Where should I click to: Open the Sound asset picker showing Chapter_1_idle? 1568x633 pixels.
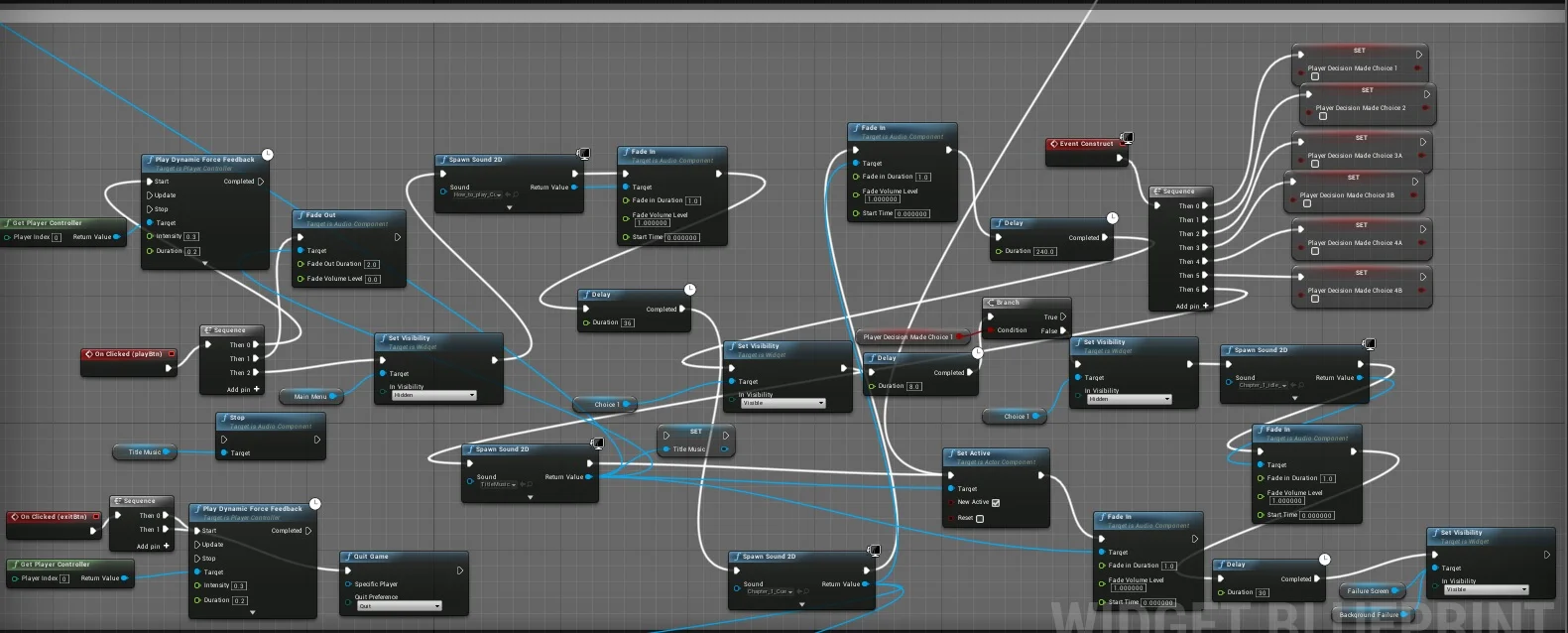[x=1262, y=385]
